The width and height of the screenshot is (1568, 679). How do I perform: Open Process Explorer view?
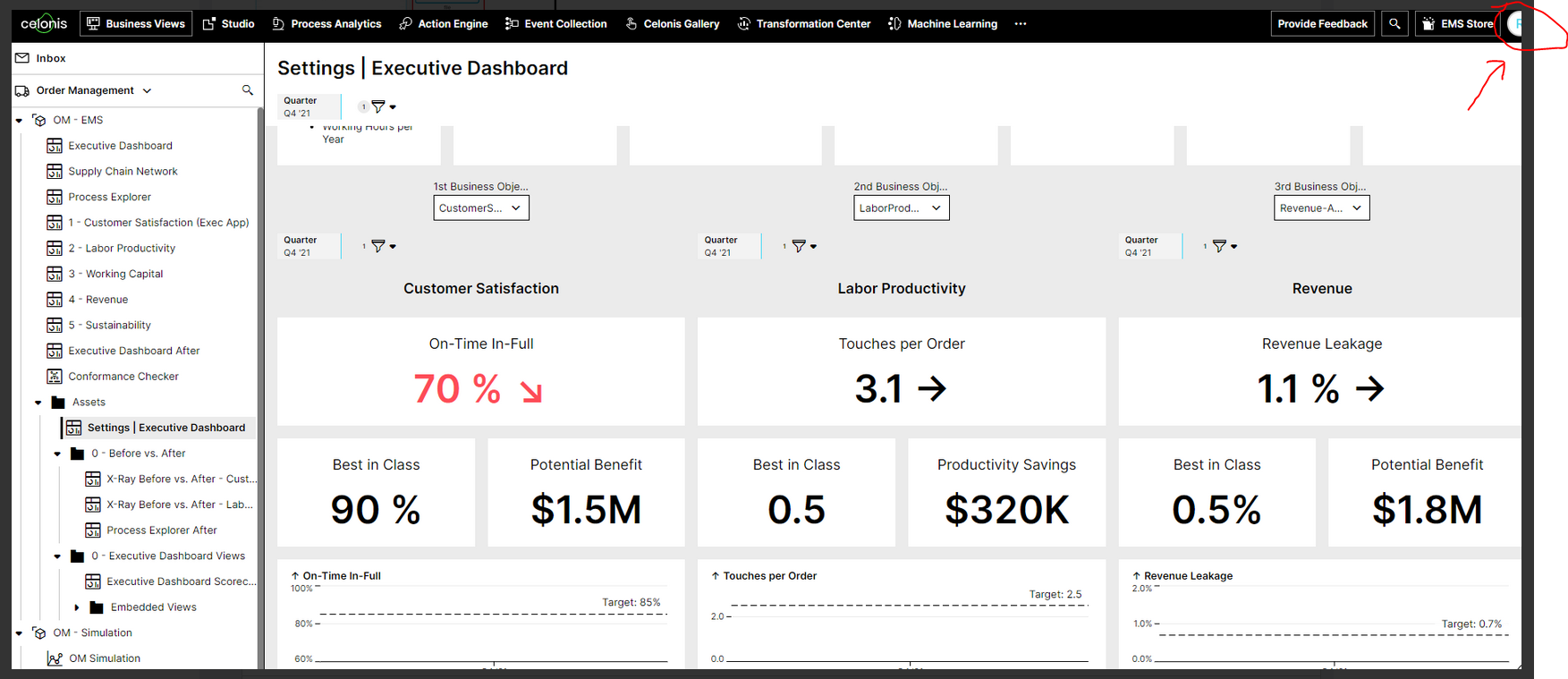[109, 197]
